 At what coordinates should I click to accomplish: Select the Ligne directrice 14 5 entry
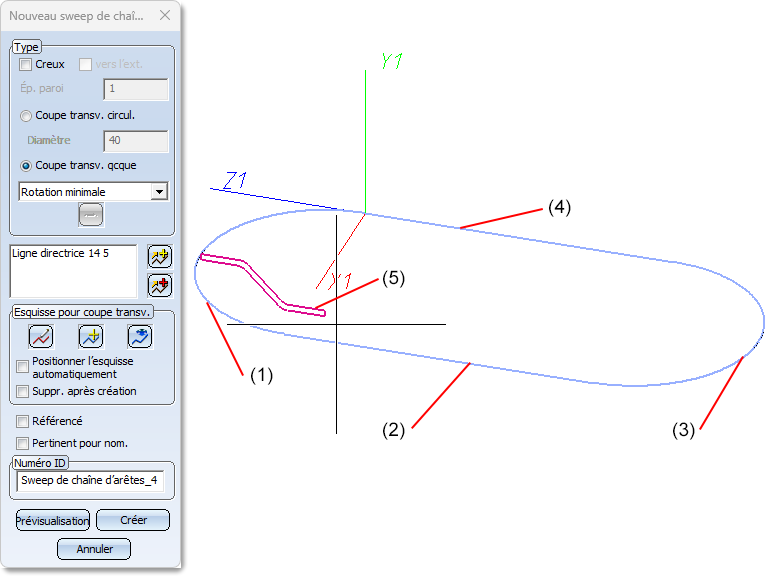60,253
